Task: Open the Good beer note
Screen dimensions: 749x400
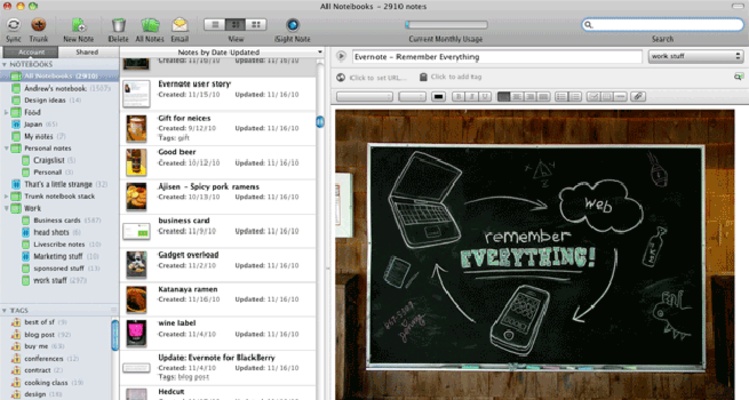Action: tap(218, 163)
